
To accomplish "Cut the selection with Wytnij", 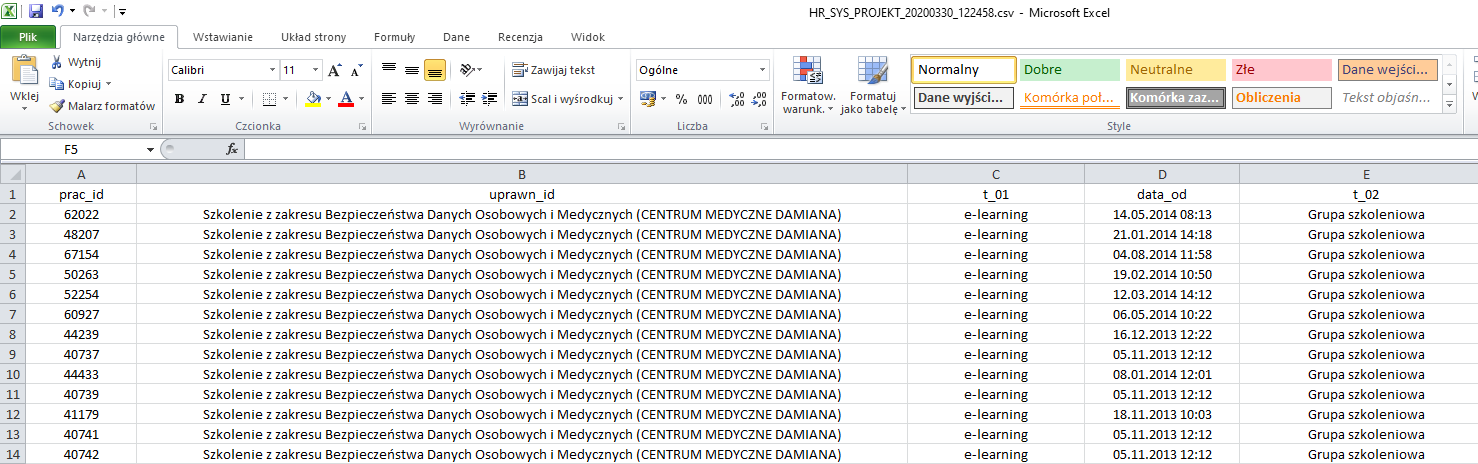I will coord(76,63).
